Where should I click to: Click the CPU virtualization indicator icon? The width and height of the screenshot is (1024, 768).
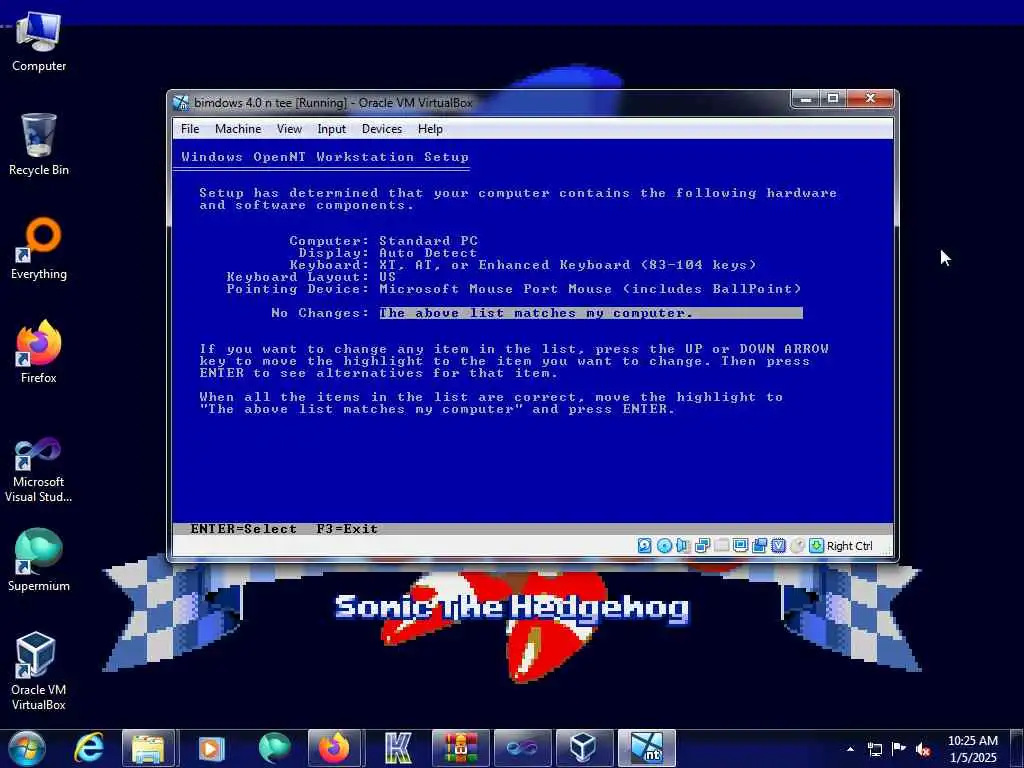(778, 546)
